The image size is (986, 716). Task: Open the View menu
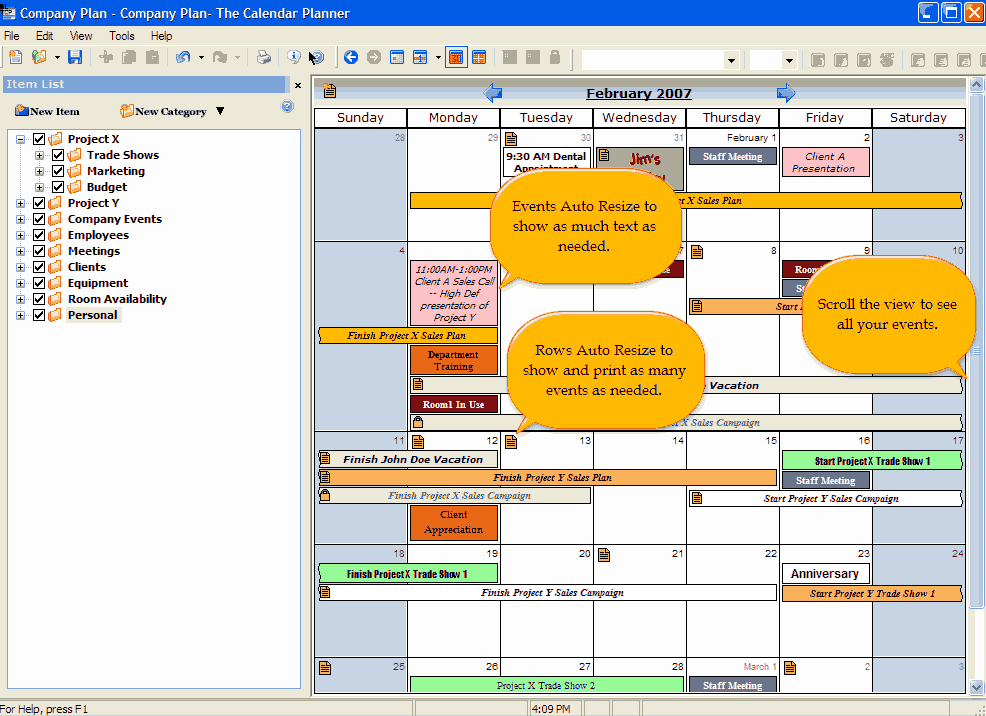[x=80, y=36]
